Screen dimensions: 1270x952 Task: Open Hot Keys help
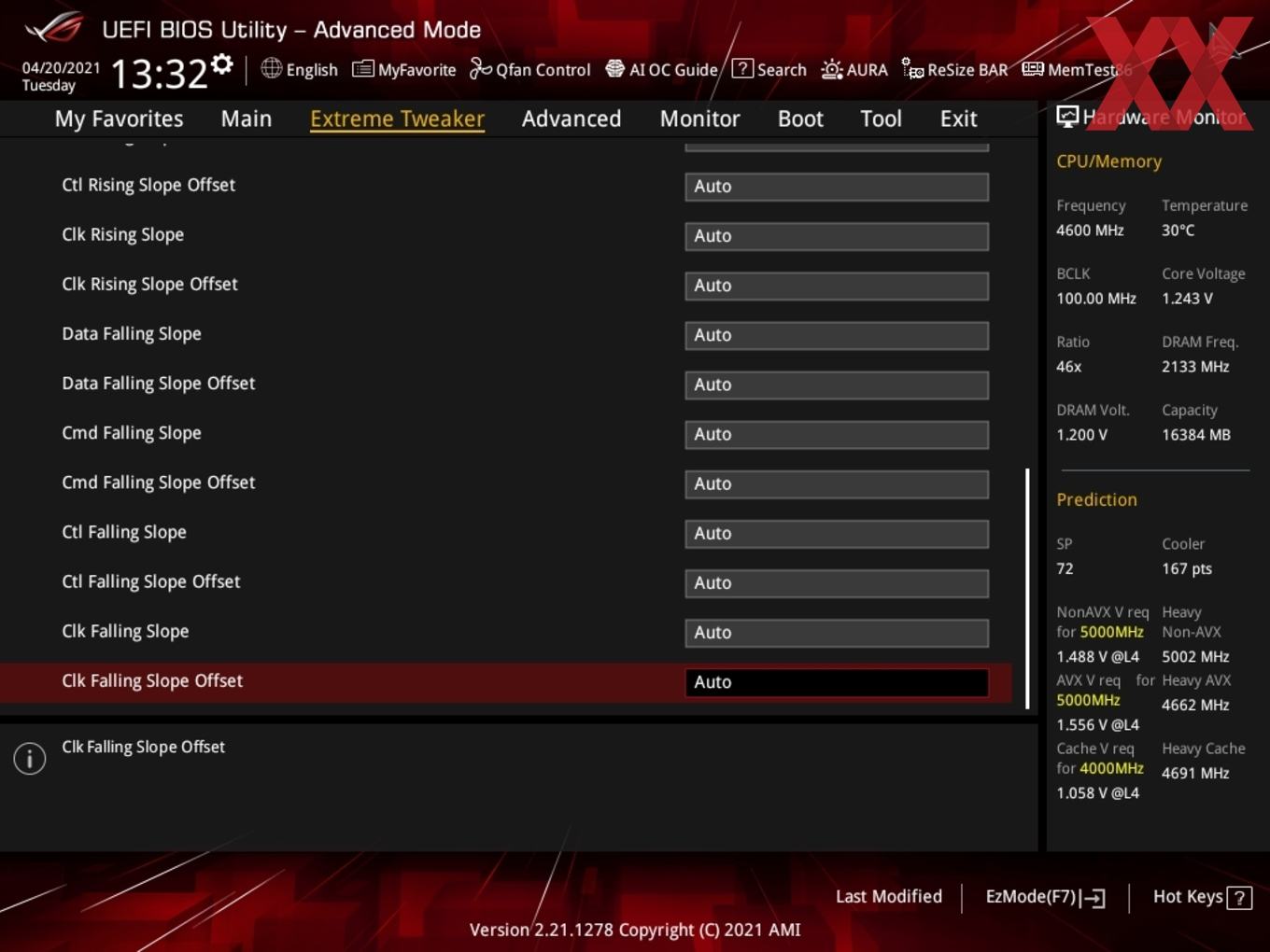tap(1202, 897)
